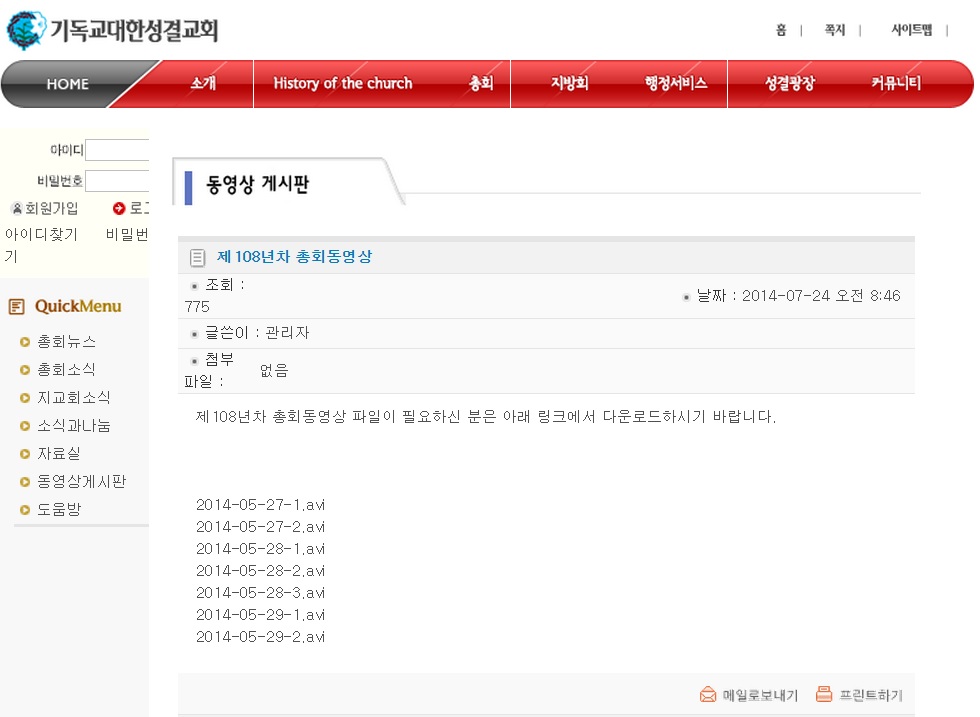Open the 커뮤니티 menu
Image resolution: width=980 pixels, height=717 pixels.
point(896,83)
